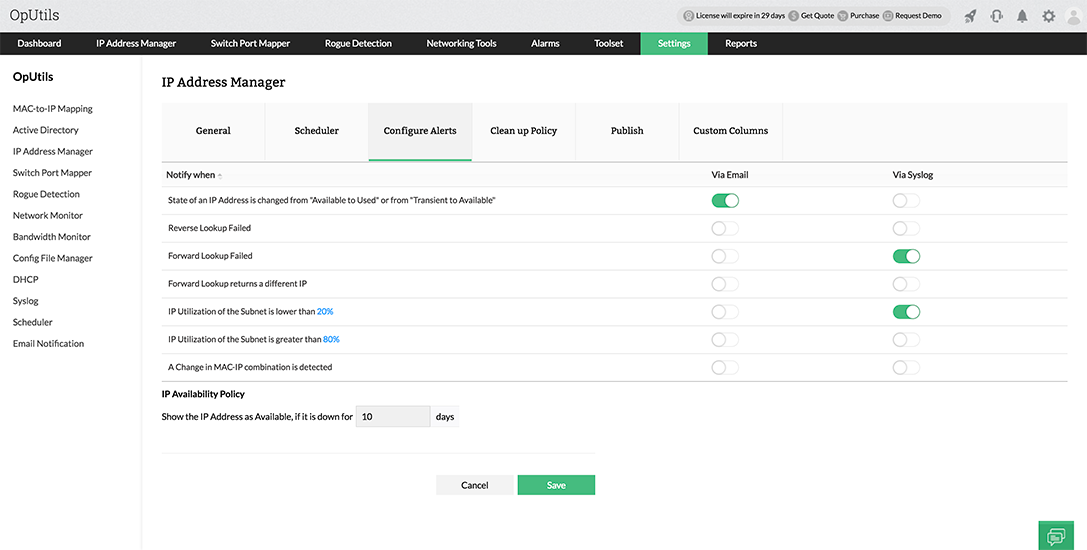Switch to the General tab

pyautogui.click(x=214, y=131)
